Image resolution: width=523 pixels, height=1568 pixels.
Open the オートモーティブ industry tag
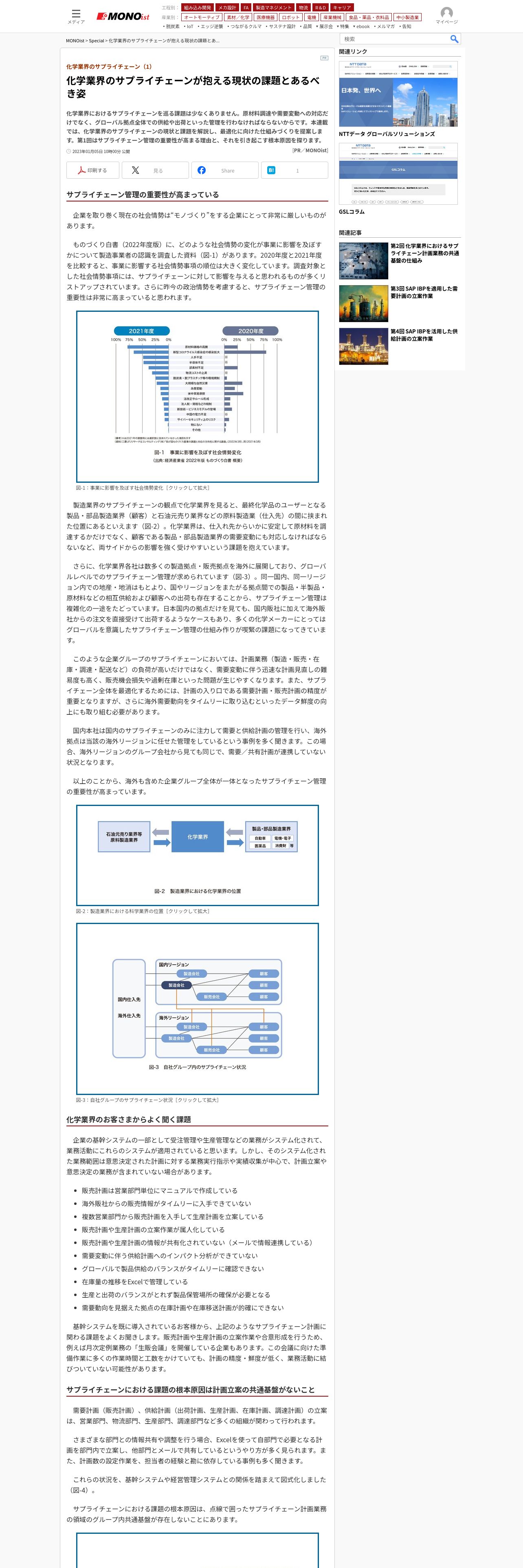[202, 17]
